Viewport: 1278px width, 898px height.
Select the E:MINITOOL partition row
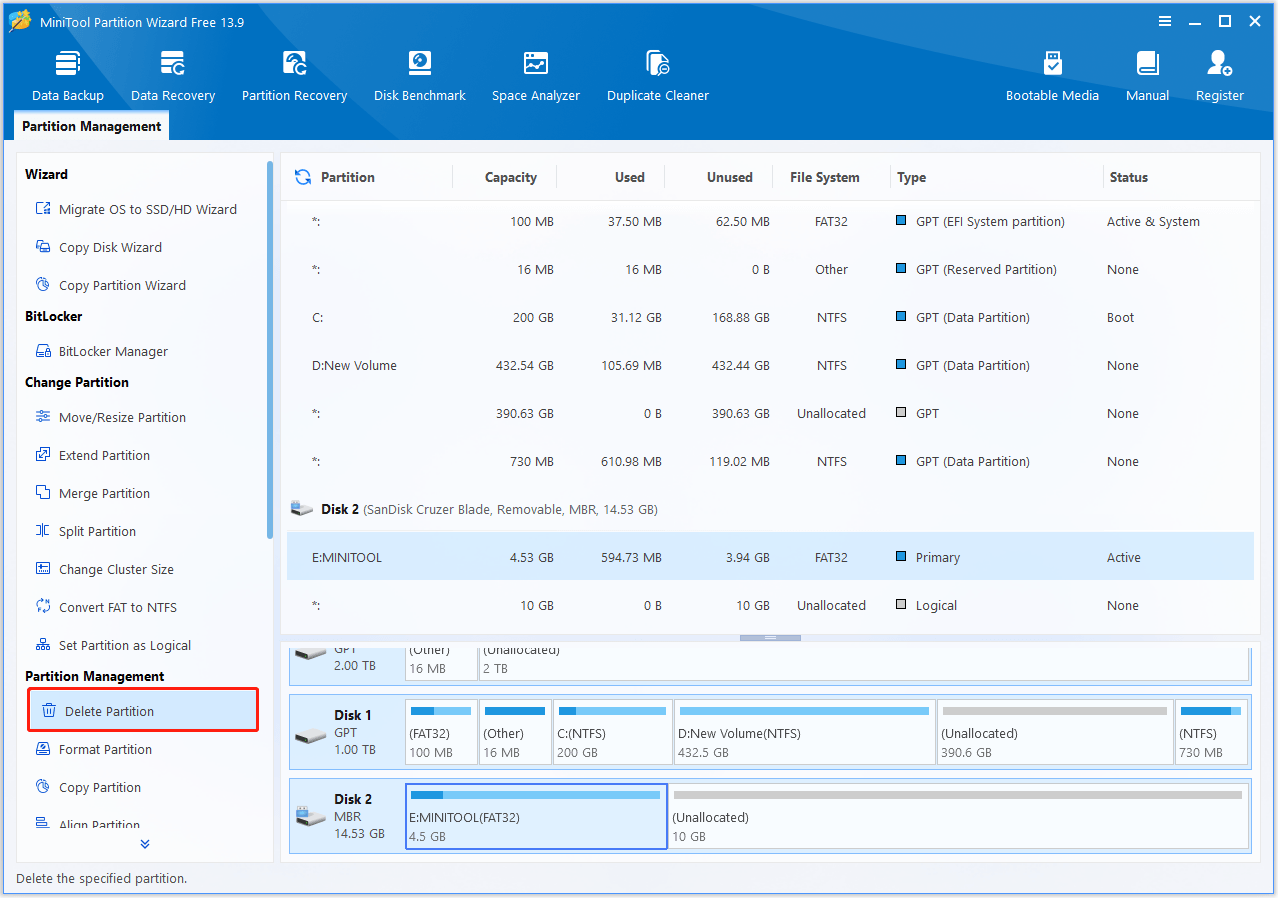770,557
